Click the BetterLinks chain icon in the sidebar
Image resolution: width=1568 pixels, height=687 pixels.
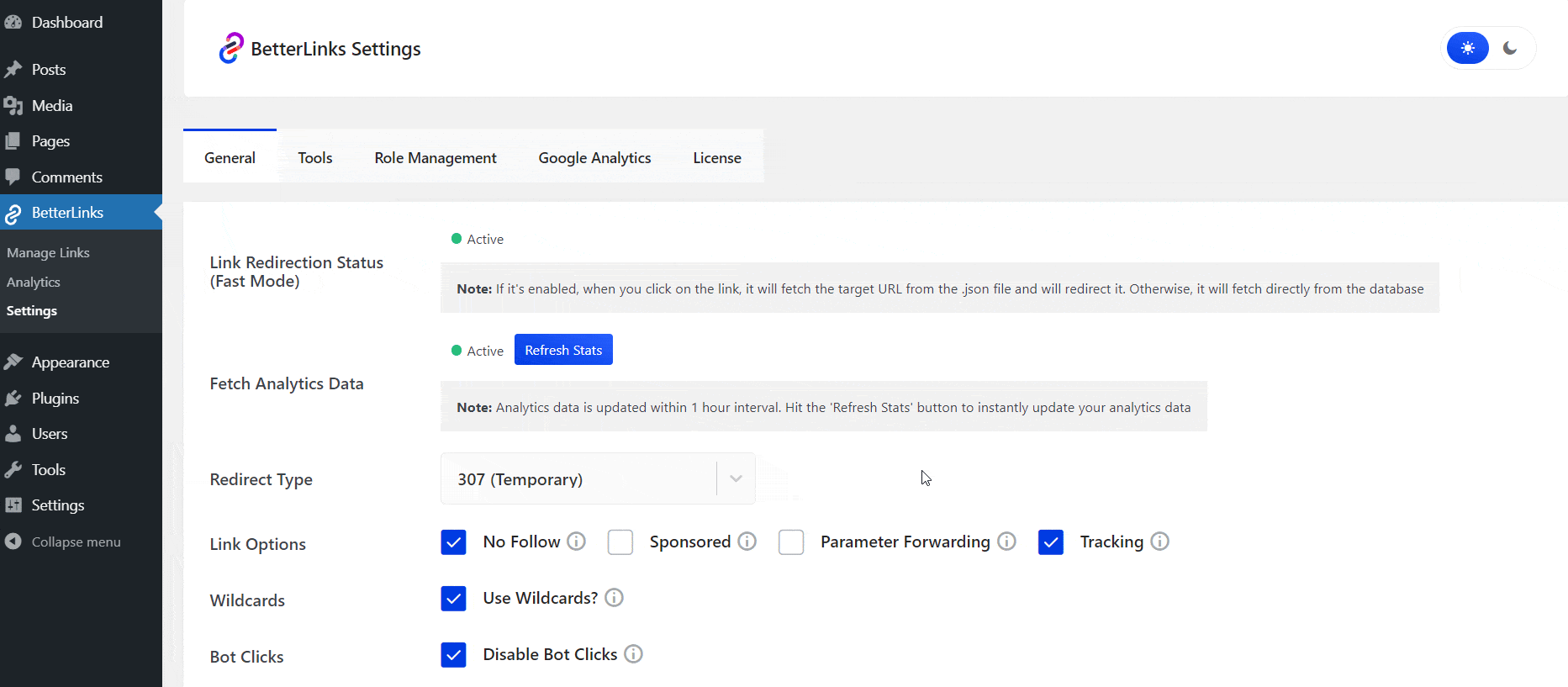pyautogui.click(x=13, y=214)
